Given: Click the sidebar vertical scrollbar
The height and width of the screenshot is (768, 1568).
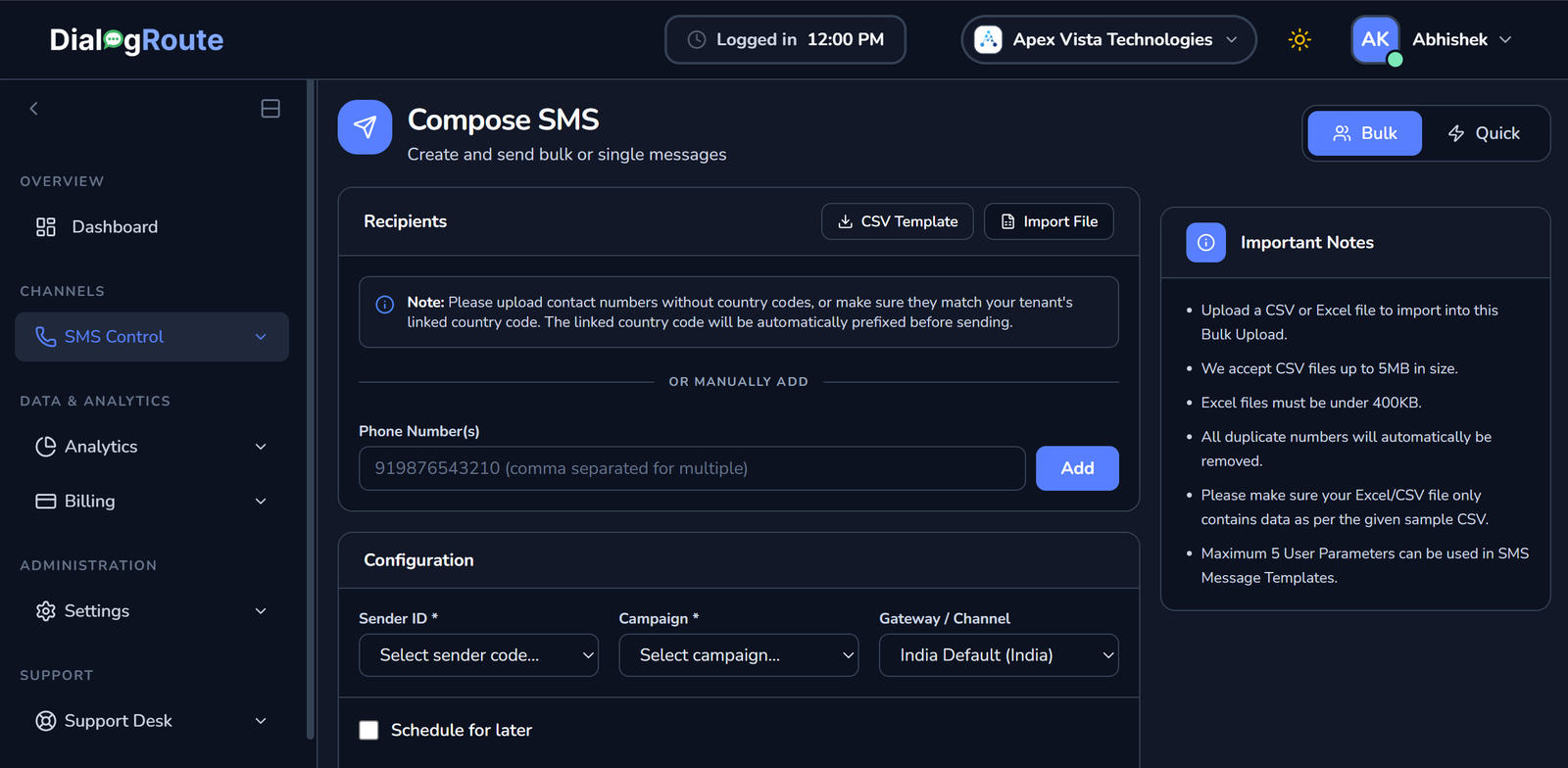Looking at the screenshot, I should tap(311, 409).
